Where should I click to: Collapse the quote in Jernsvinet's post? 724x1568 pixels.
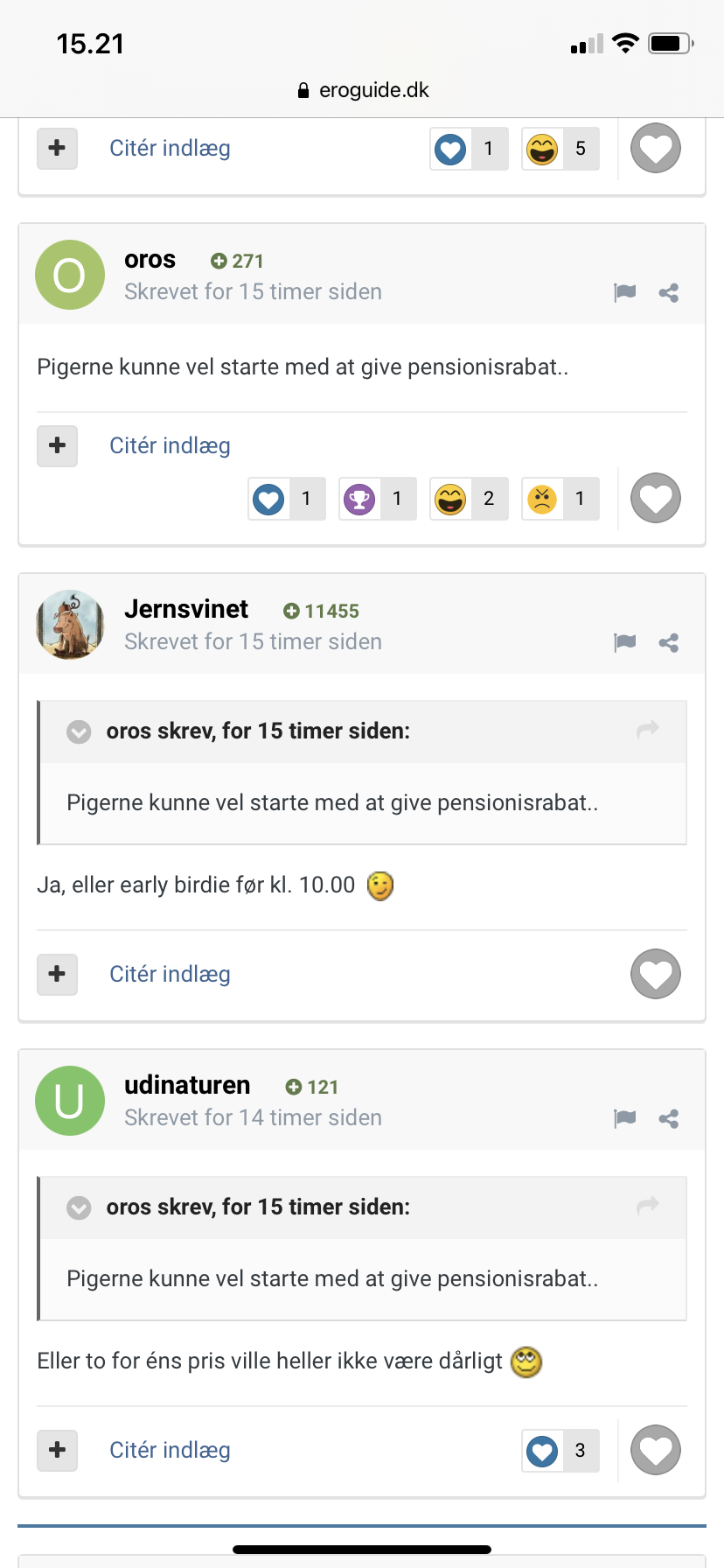[79, 731]
